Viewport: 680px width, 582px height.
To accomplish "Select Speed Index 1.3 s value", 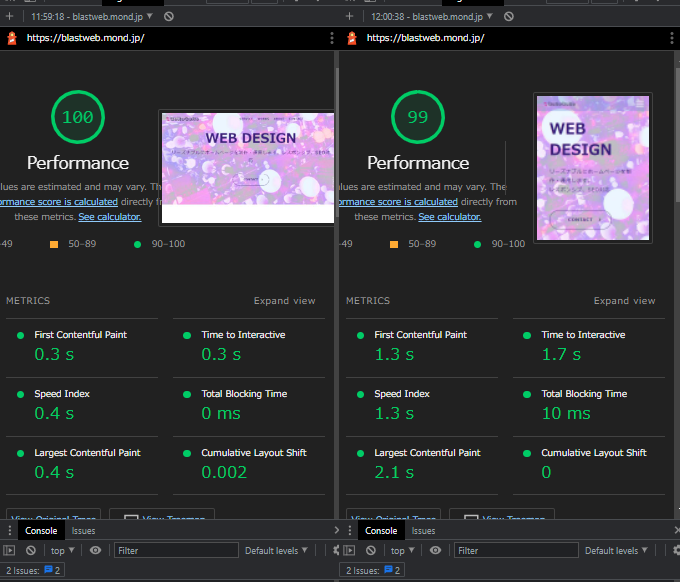I will (394, 413).
